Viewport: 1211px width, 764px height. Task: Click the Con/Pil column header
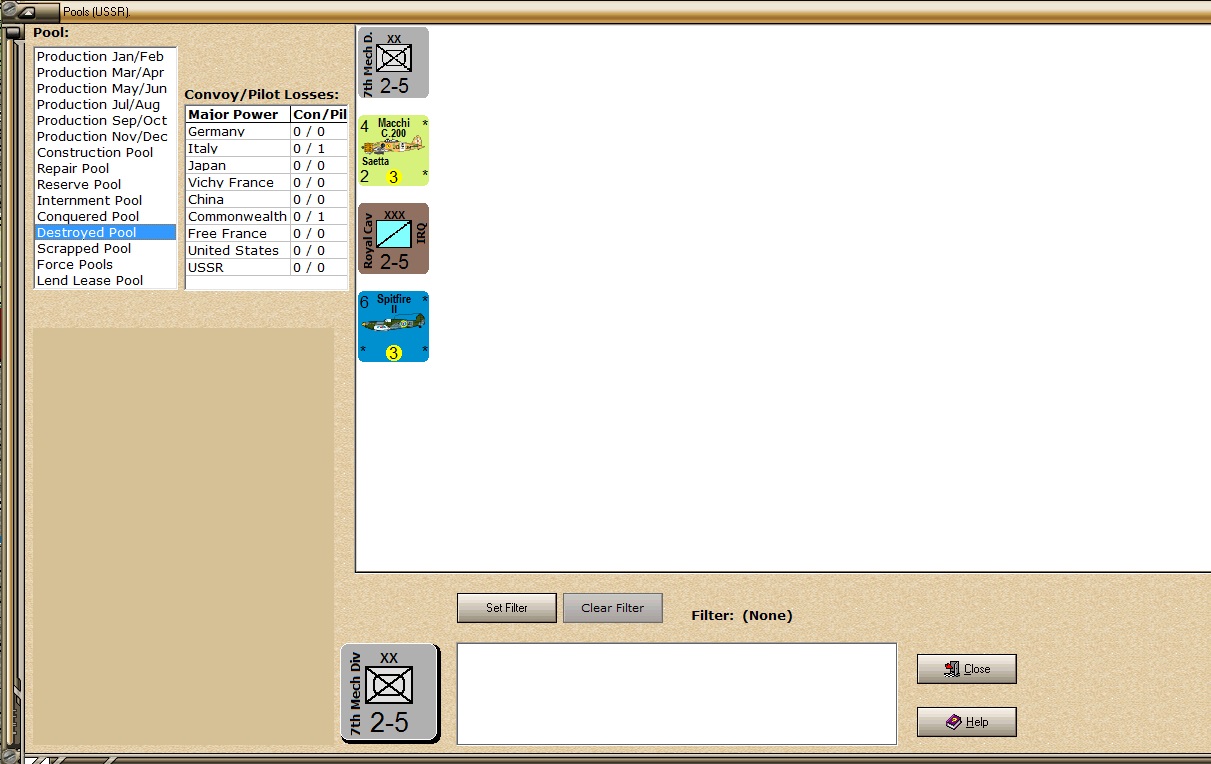coord(319,115)
